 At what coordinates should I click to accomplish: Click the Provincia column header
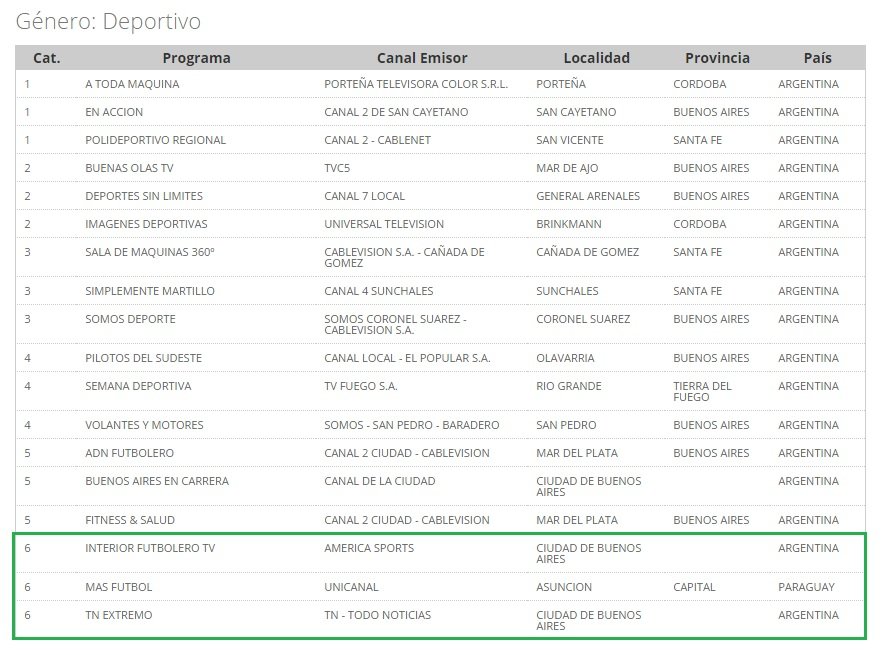(x=717, y=58)
